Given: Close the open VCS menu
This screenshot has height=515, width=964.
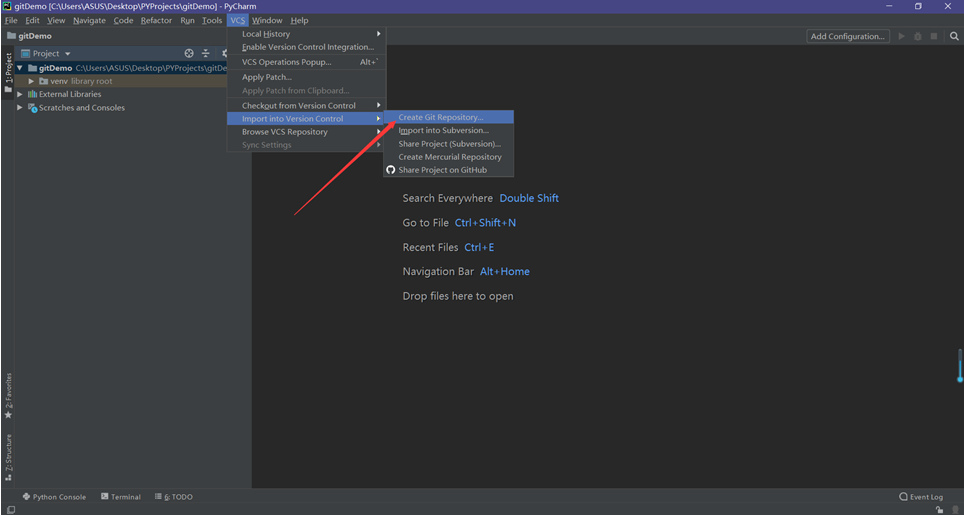Looking at the screenshot, I should [237, 20].
